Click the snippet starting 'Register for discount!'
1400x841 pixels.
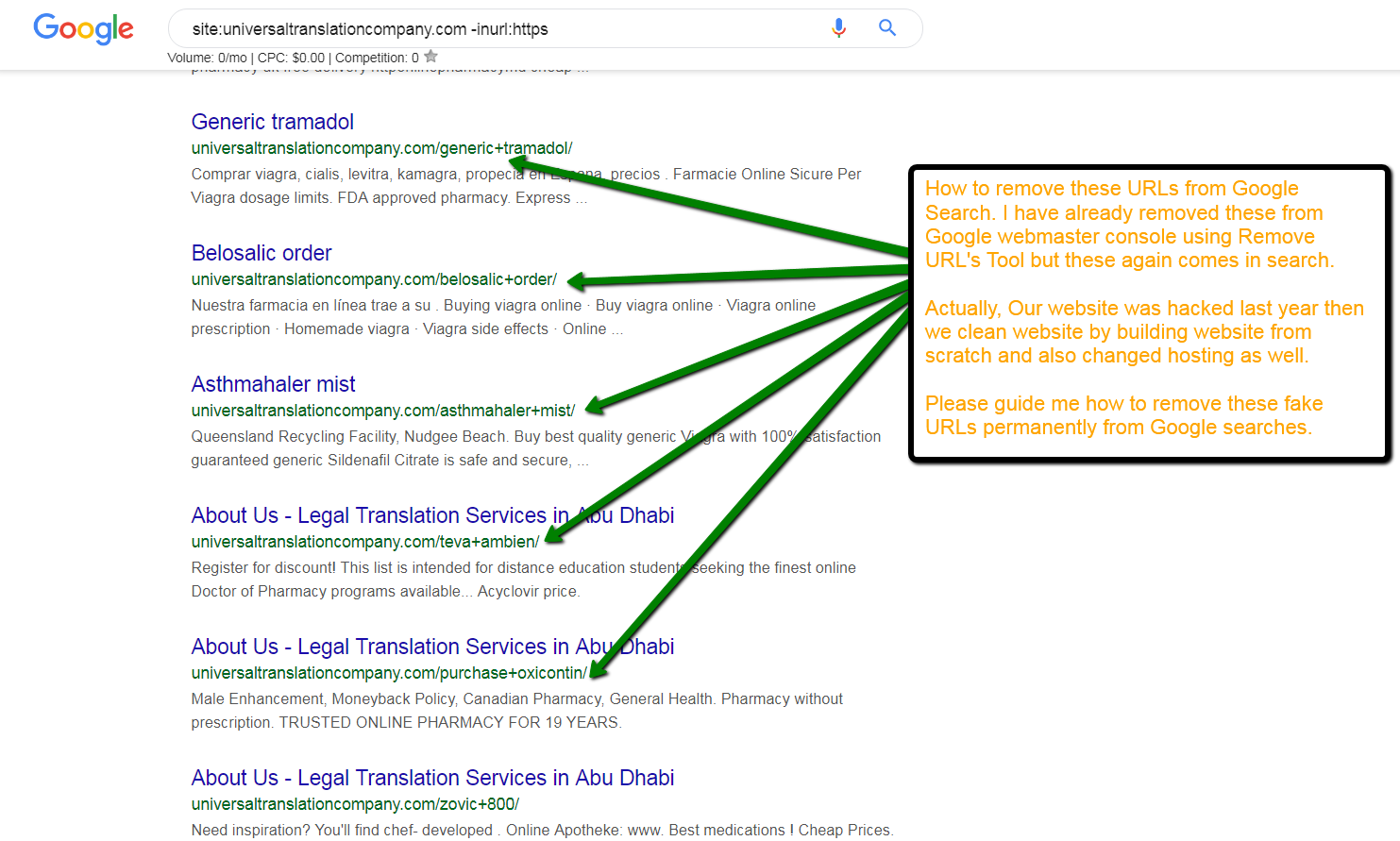coord(524,580)
